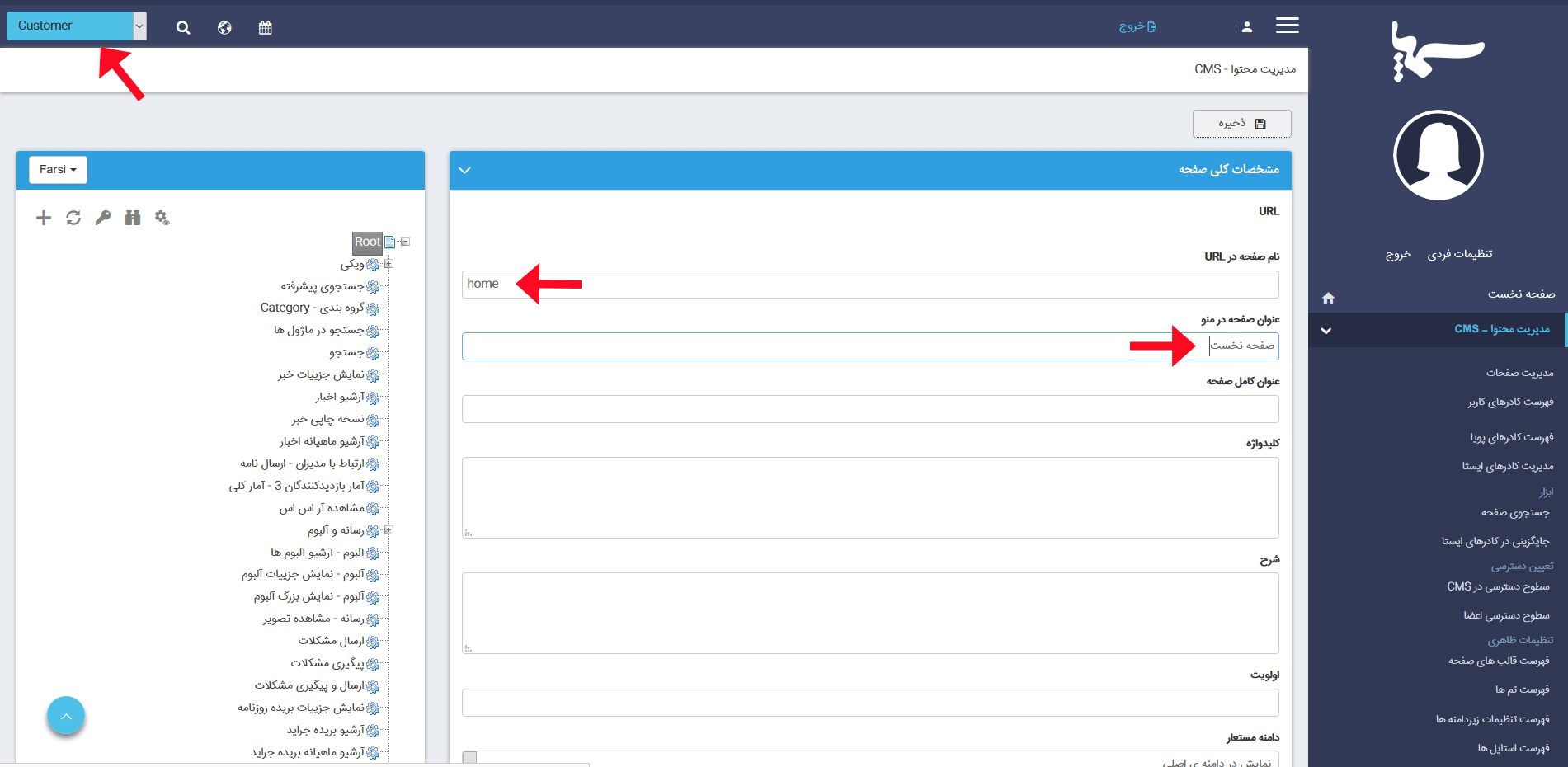Click the ذخیره save button

pos(1241,124)
